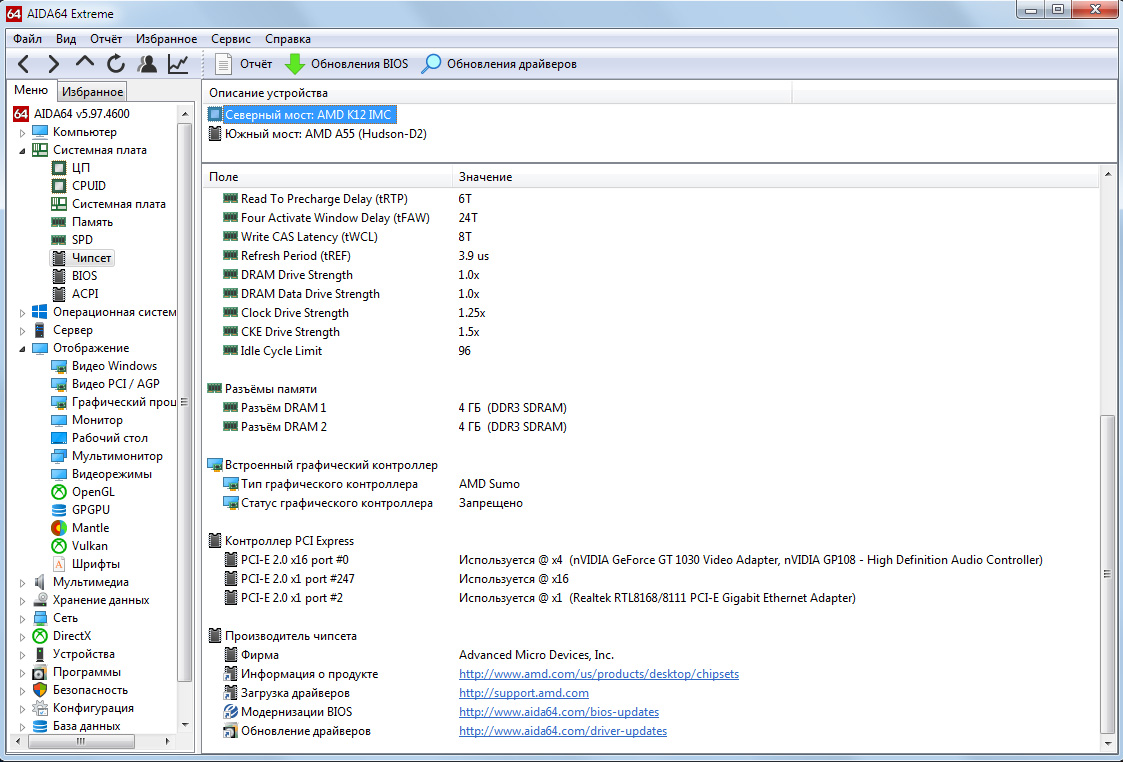
Task: Select the AIDA64 v5.97.4600 root node
Action: click(72, 114)
